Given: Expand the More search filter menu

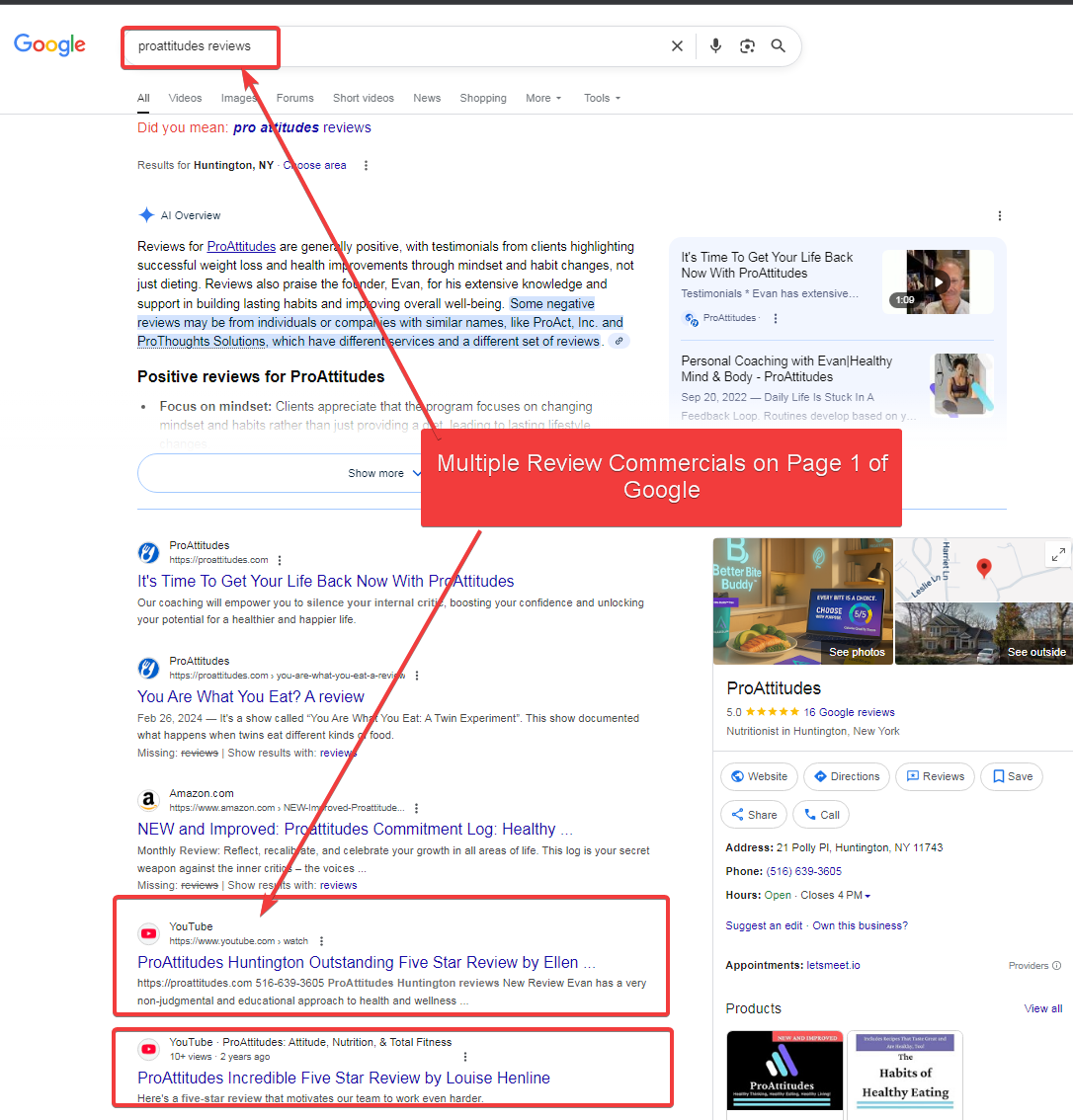Looking at the screenshot, I should tap(543, 99).
